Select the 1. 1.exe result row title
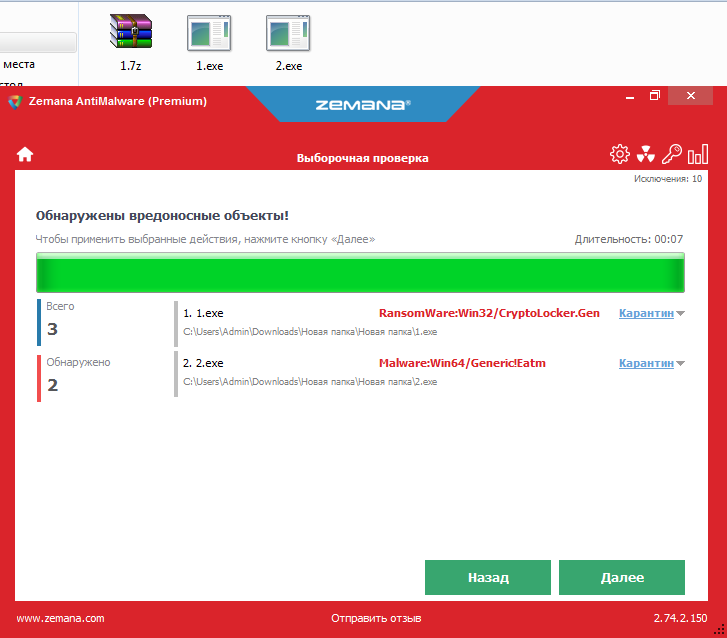The image size is (727, 638). pyautogui.click(x=203, y=313)
